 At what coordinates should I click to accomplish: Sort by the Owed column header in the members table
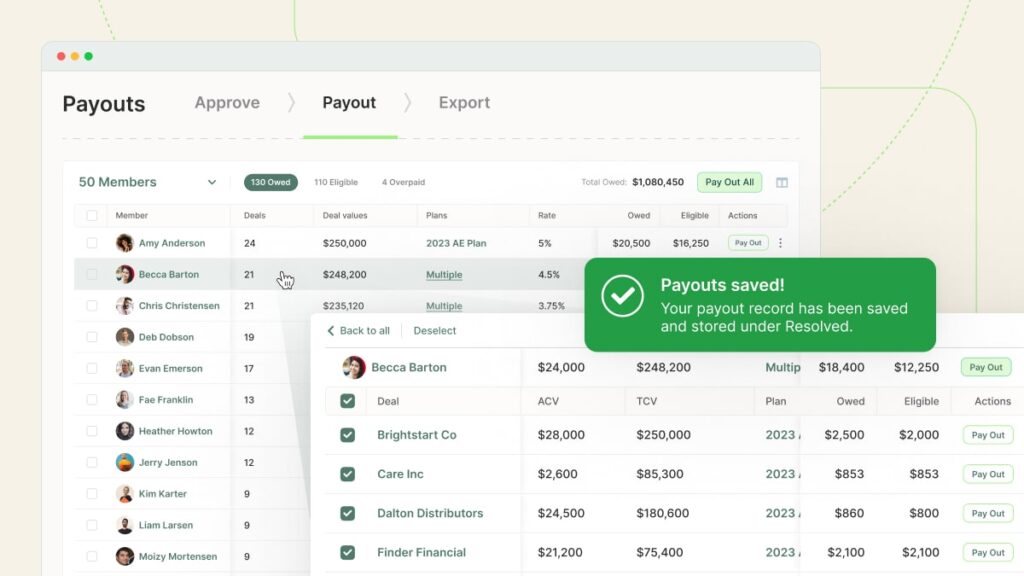[x=639, y=216]
